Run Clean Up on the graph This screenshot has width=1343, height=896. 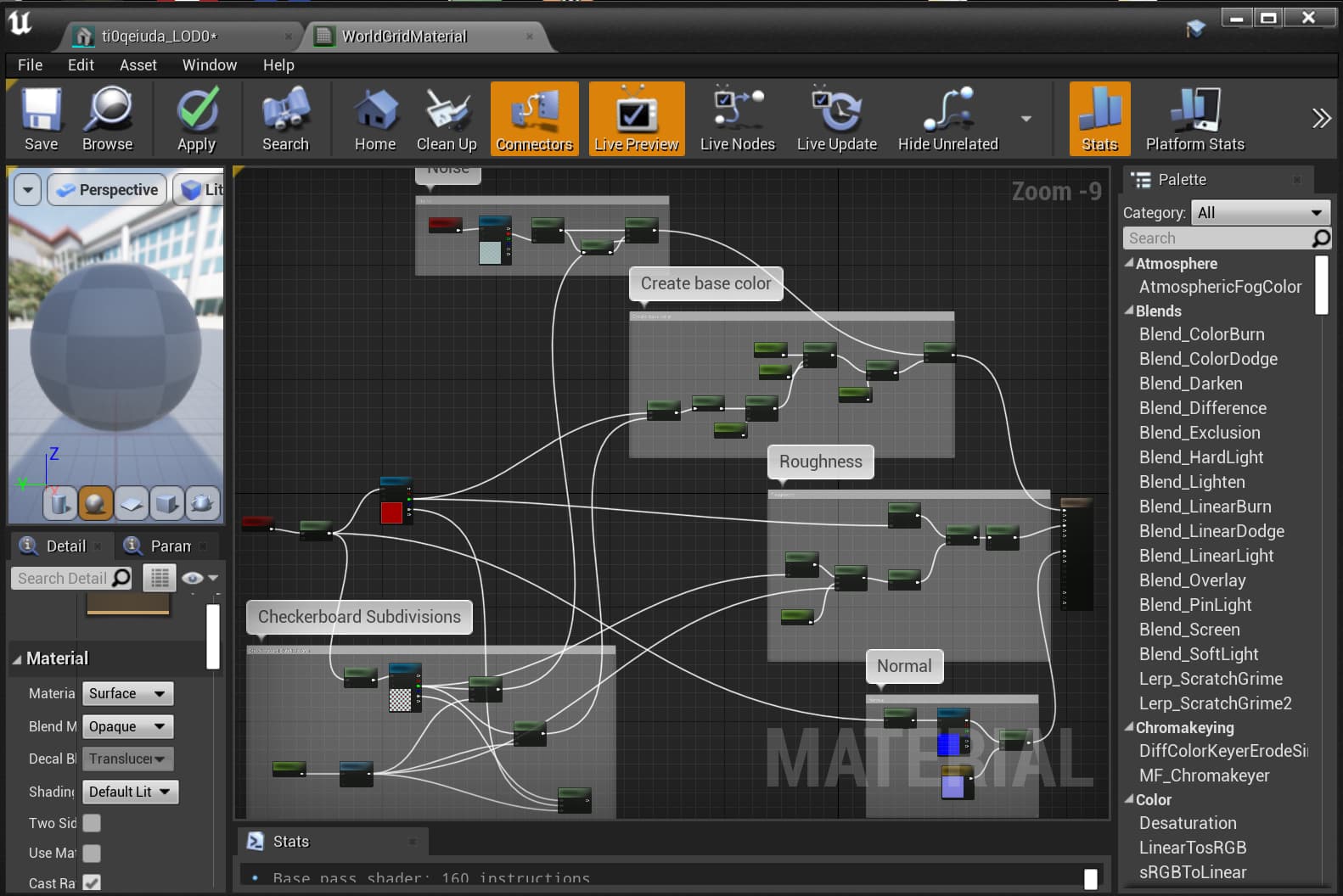447,119
